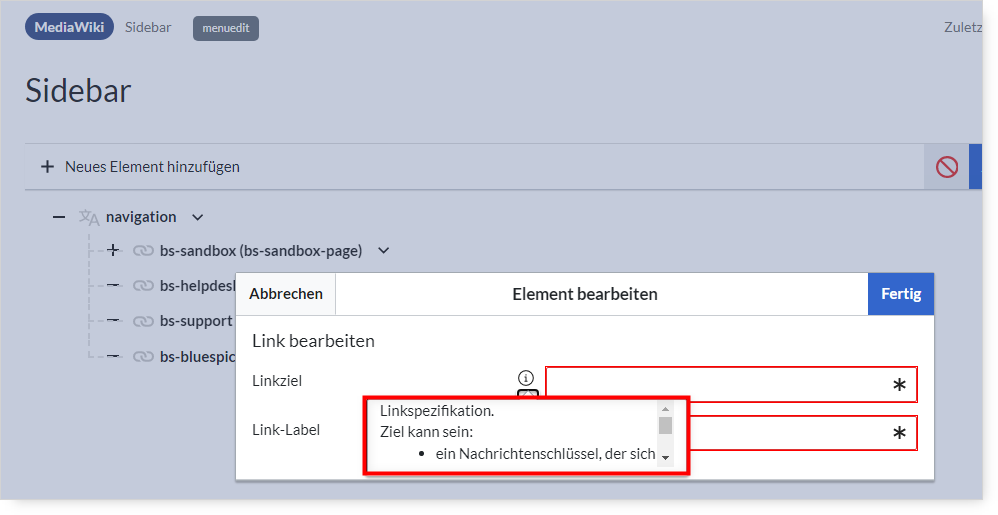The image size is (998, 515).
Task: Click the red cancel circle icon
Action: (x=946, y=167)
